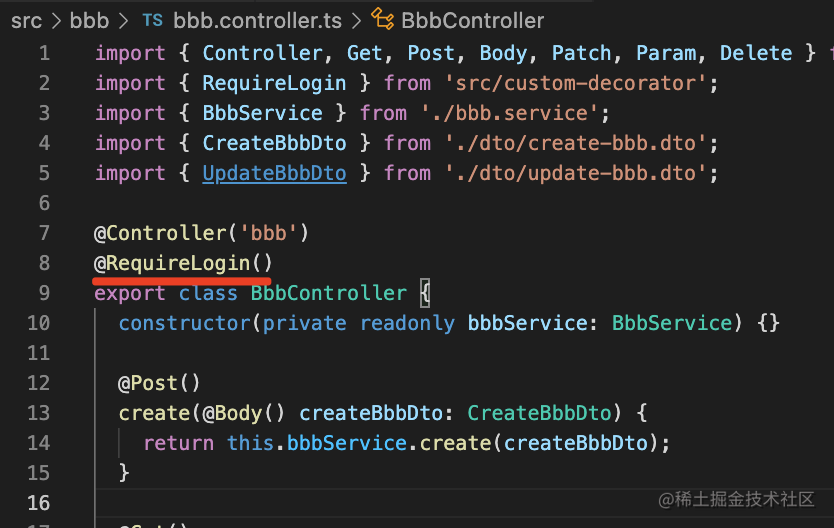Open the src folder breadcrumb

coord(27,20)
